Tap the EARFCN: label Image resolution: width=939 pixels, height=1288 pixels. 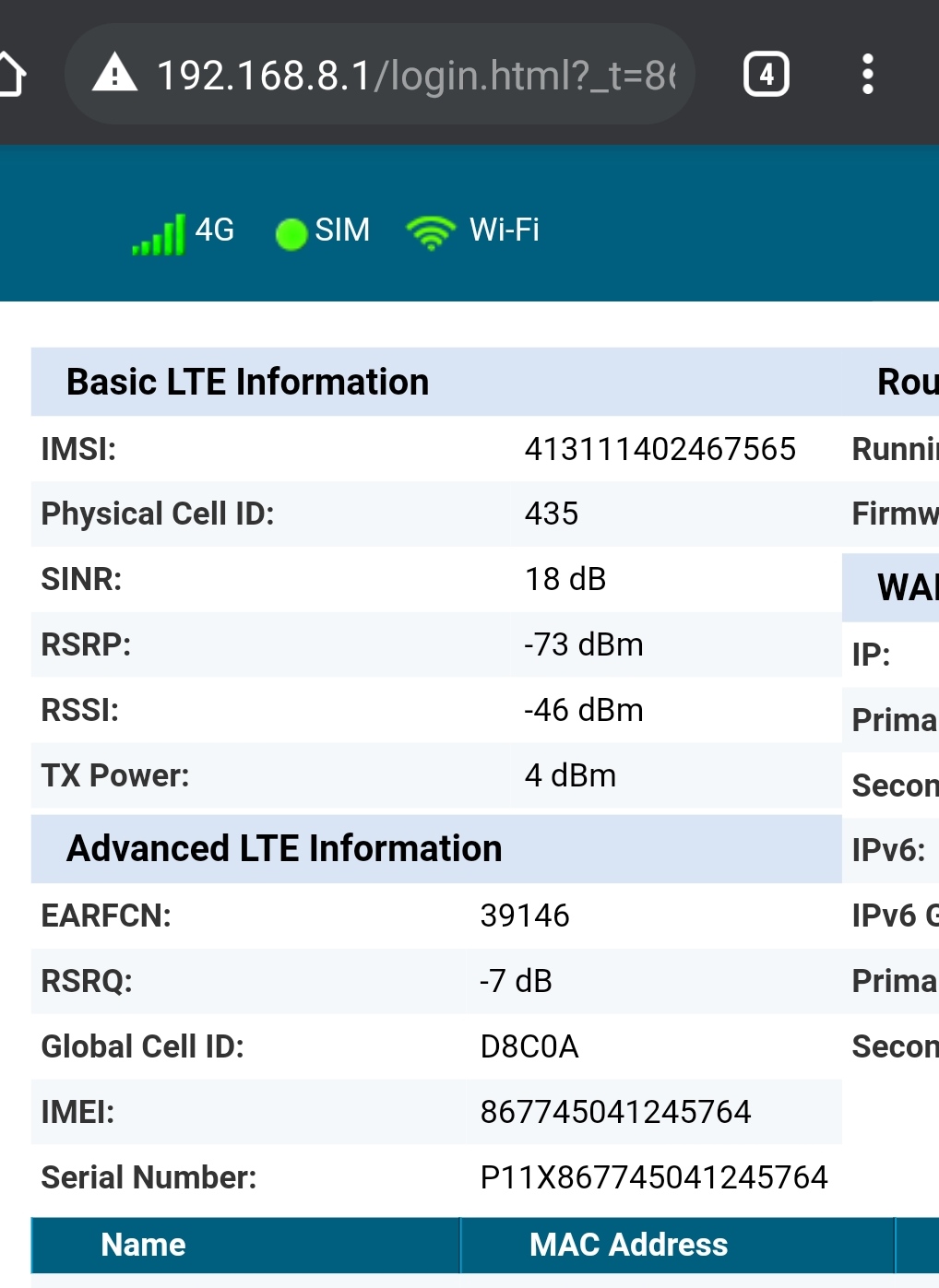106,916
